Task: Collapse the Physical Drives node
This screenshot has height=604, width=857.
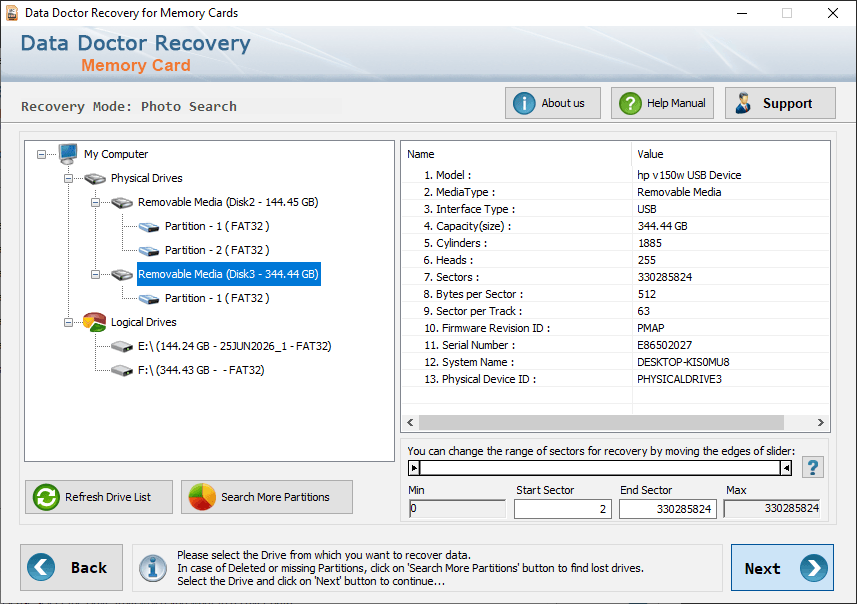Action: click(x=68, y=178)
